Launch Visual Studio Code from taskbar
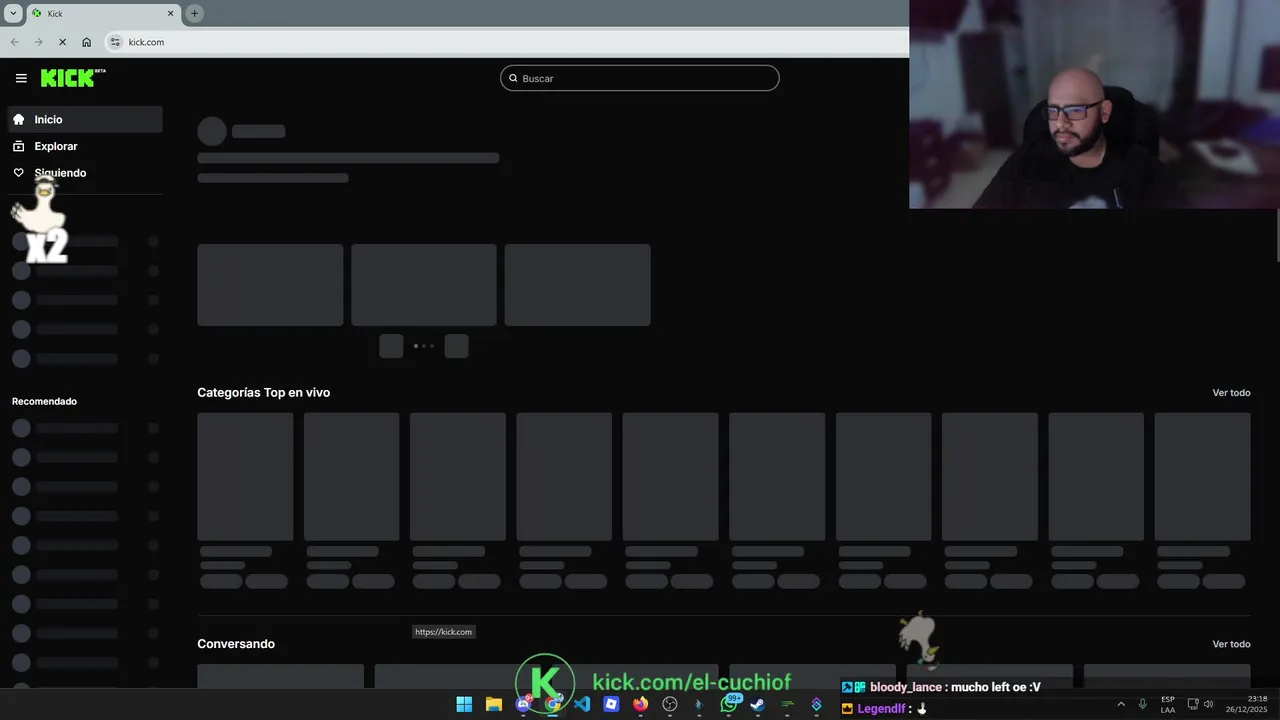 (x=582, y=704)
